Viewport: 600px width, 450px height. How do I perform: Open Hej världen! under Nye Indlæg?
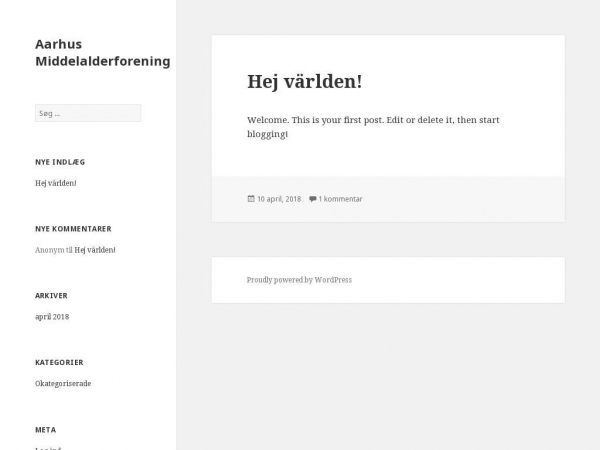click(x=56, y=183)
